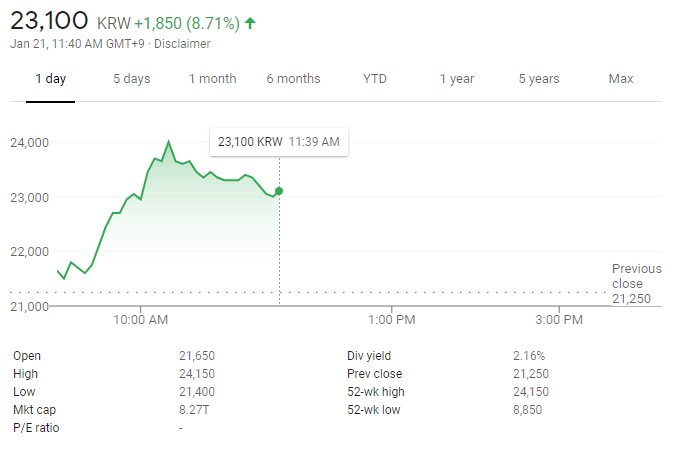Click the green dot marker on the chart line
Viewport: 695px width, 449px height.
[x=279, y=190]
